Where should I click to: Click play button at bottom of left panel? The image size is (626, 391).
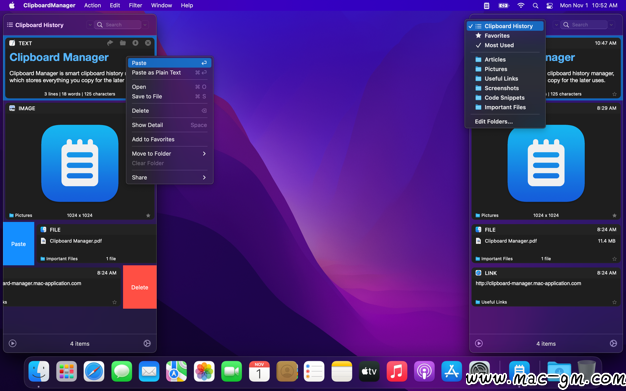(12, 343)
